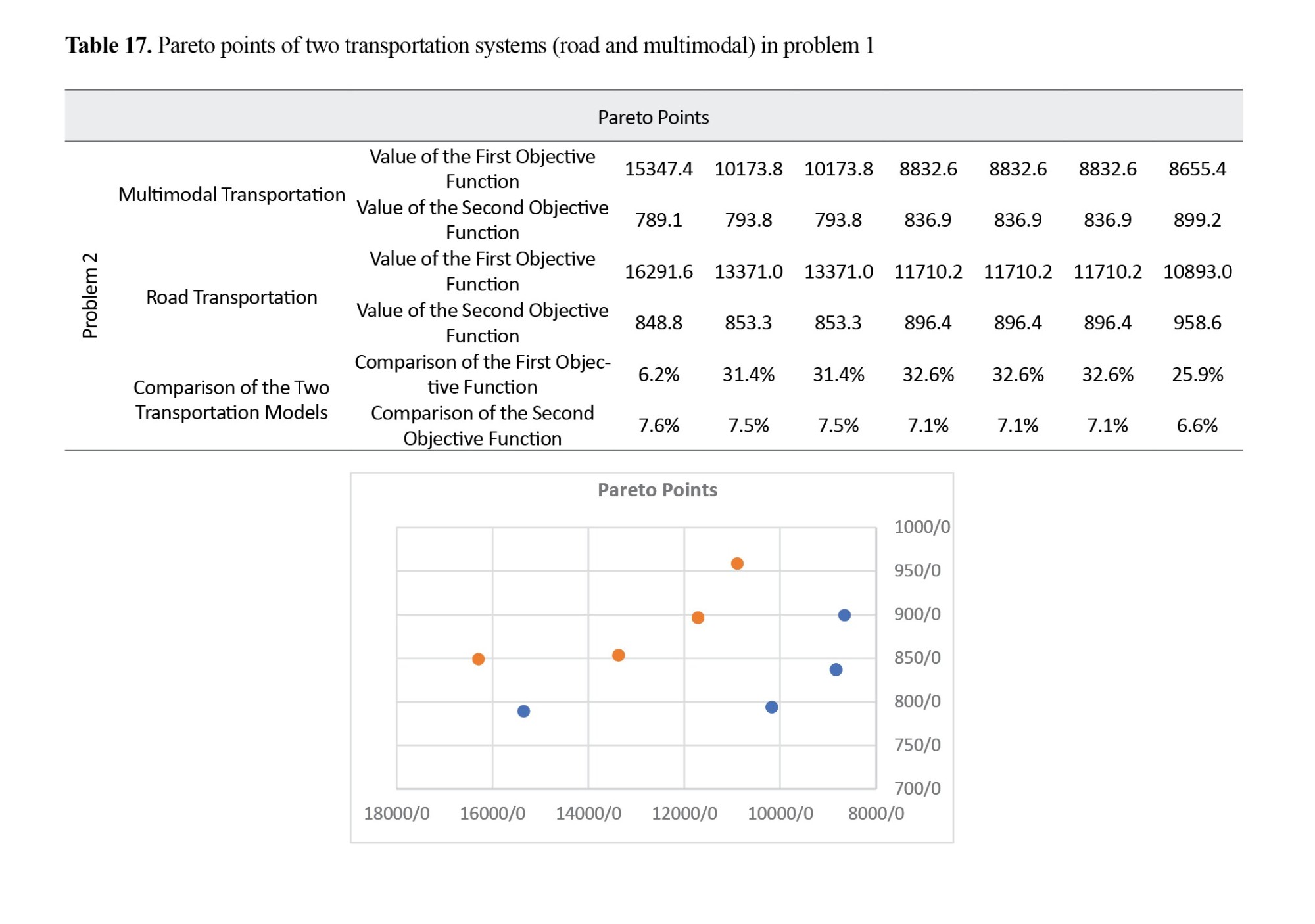Click the chart title Pareto Points
The image size is (1315, 924).
pos(657,490)
